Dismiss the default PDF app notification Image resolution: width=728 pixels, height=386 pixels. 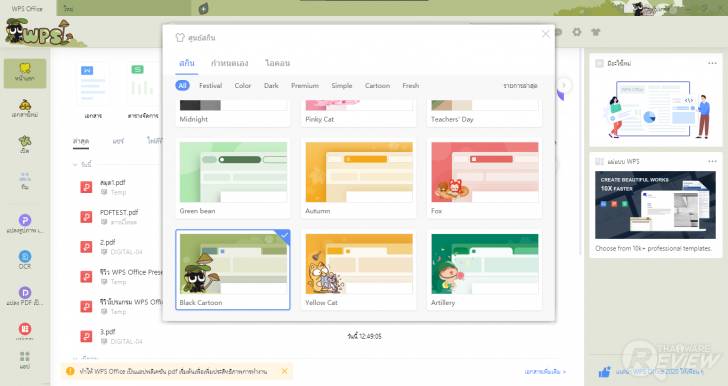pos(285,371)
